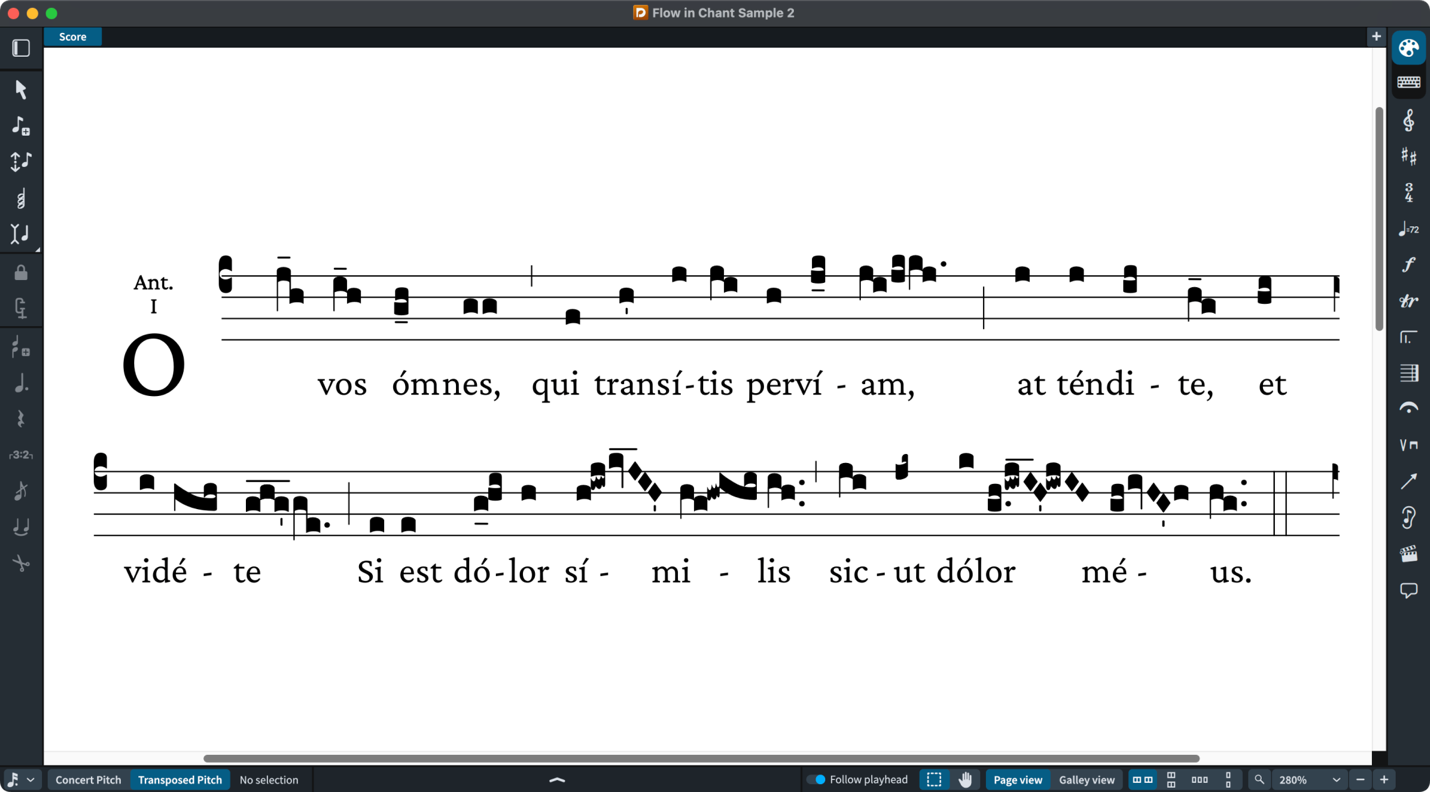This screenshot has height=792, width=1430.
Task: Open the Clefs panel
Action: [1409, 120]
